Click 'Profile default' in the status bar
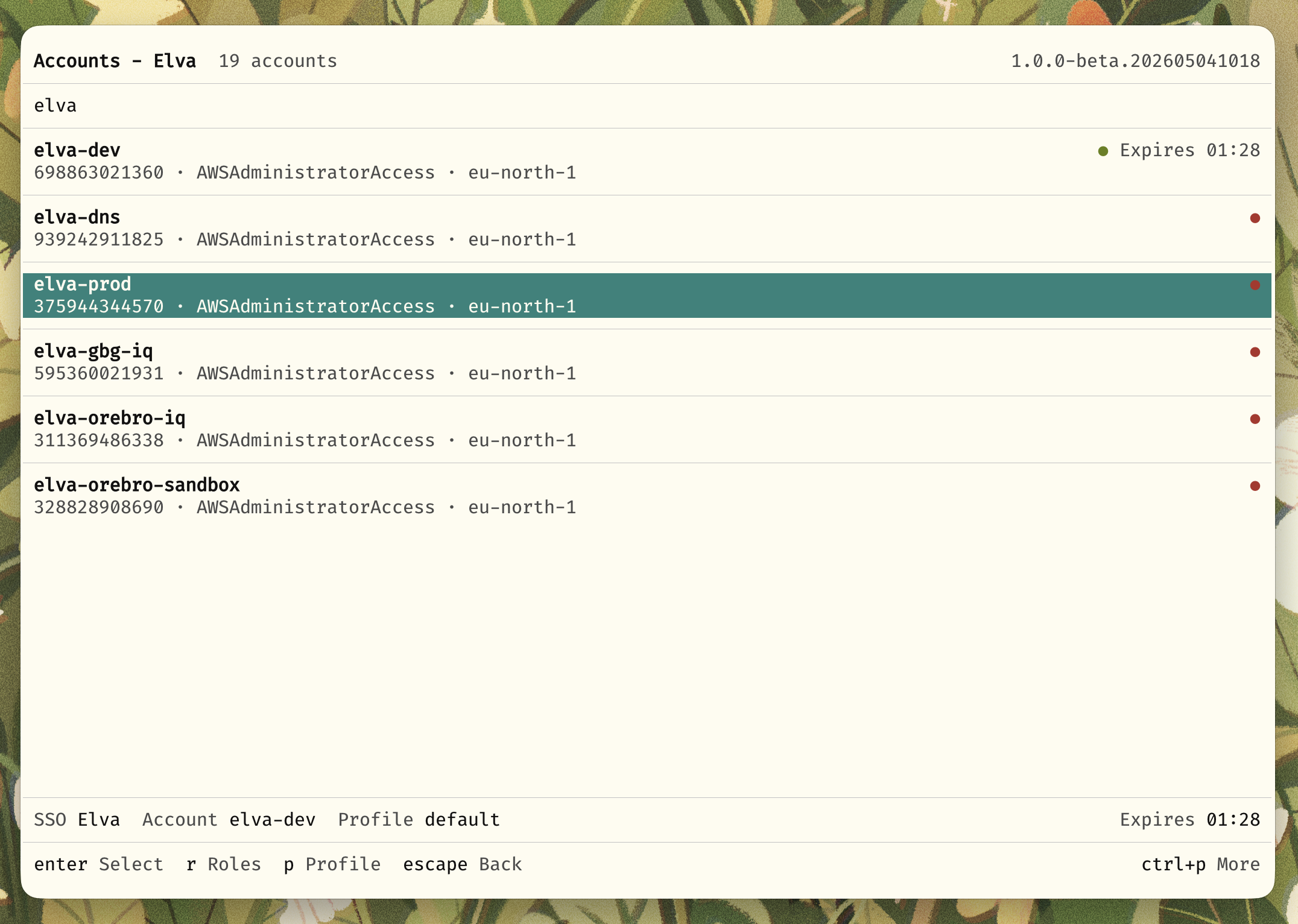 (x=419, y=820)
